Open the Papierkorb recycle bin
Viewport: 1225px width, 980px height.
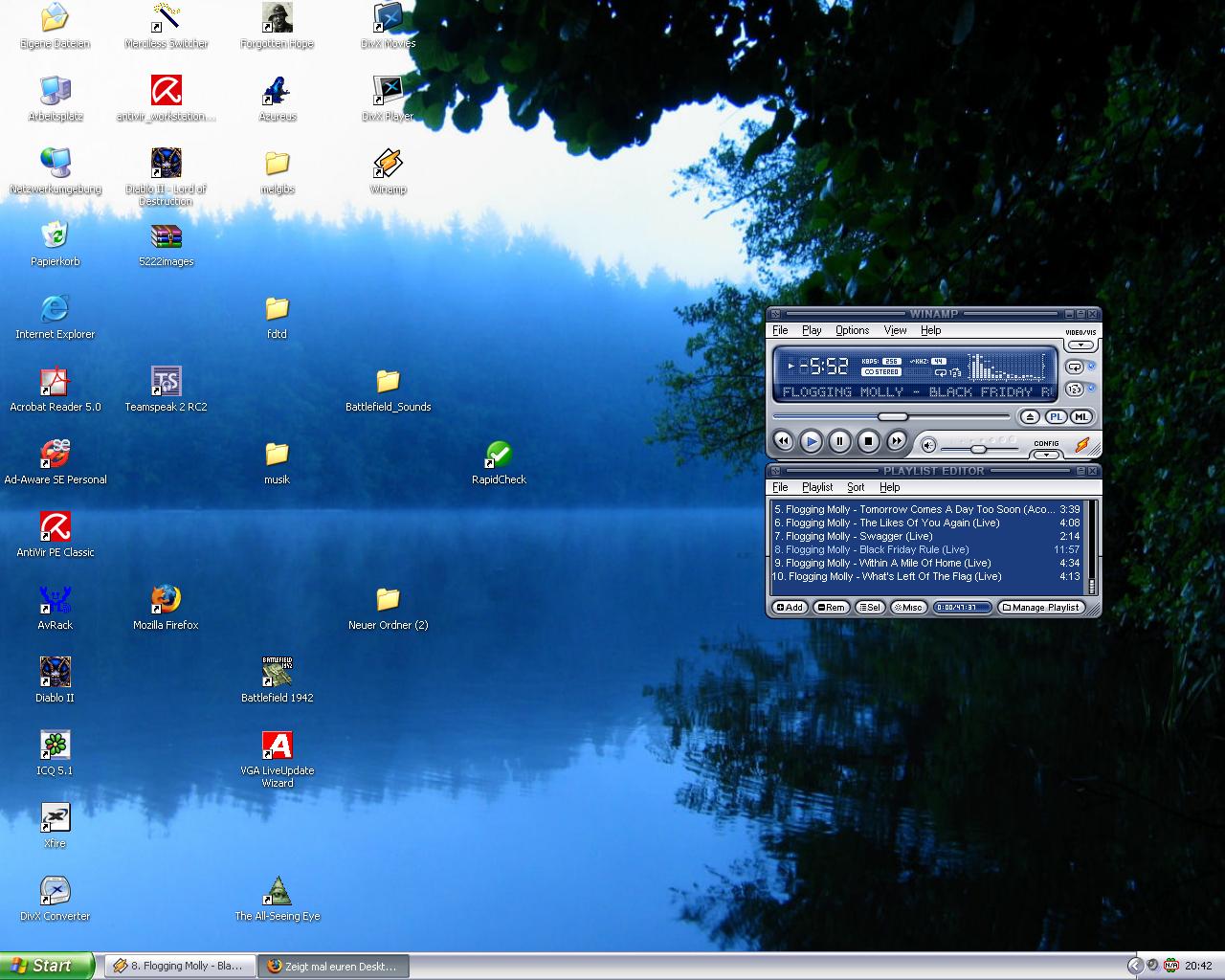[x=56, y=244]
